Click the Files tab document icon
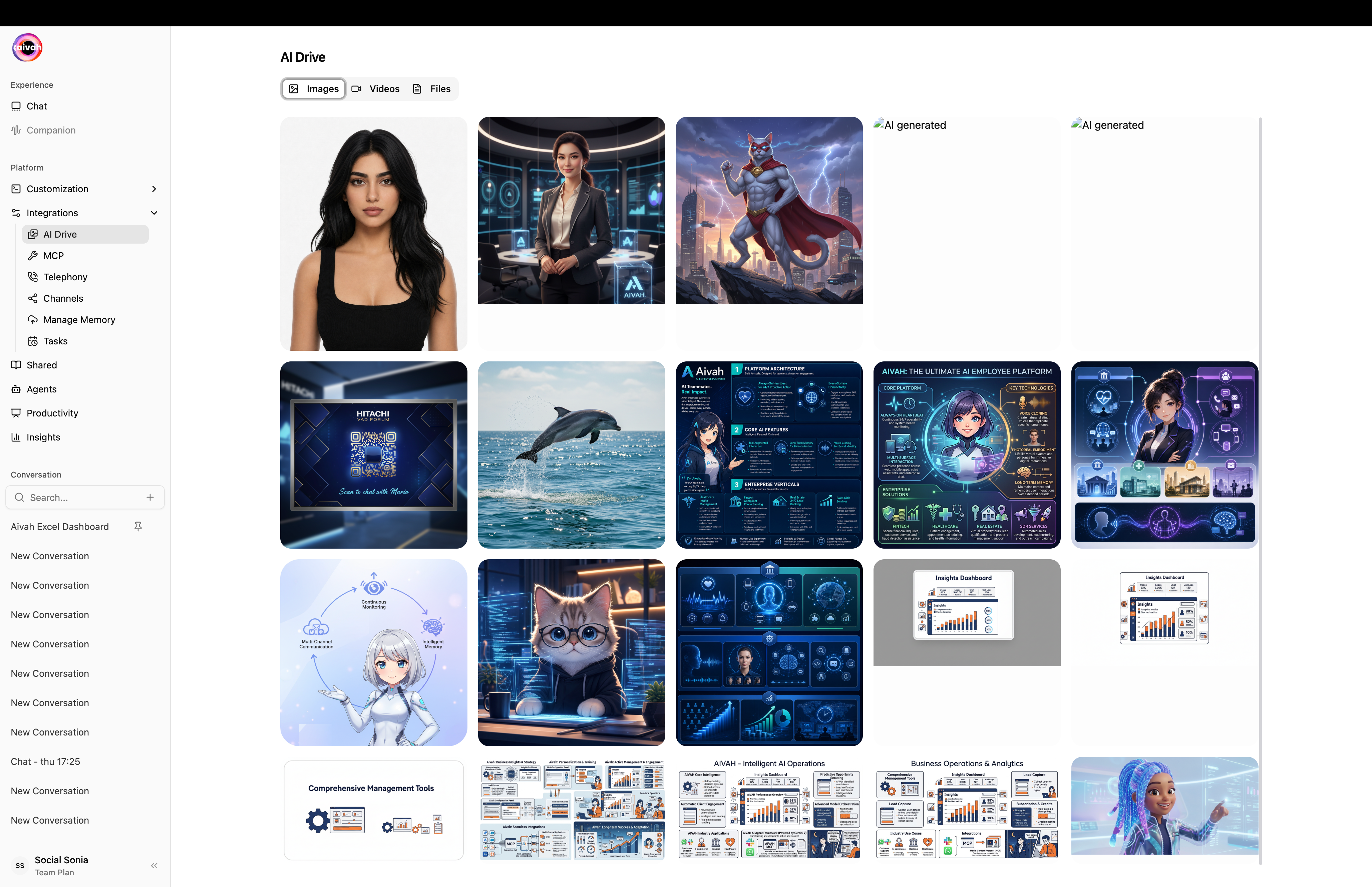 click(x=417, y=89)
